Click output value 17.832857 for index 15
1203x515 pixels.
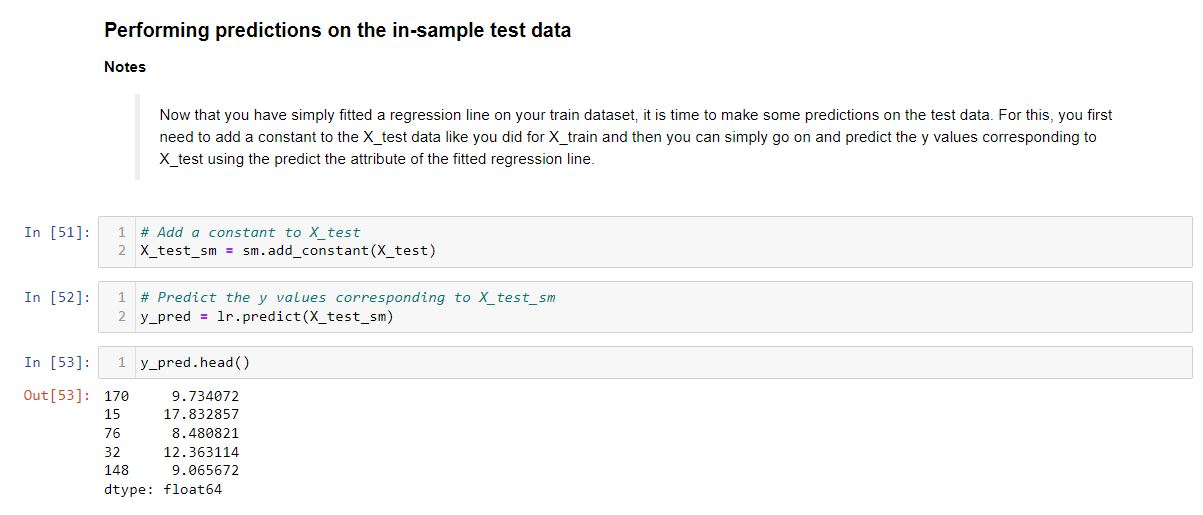(201, 414)
